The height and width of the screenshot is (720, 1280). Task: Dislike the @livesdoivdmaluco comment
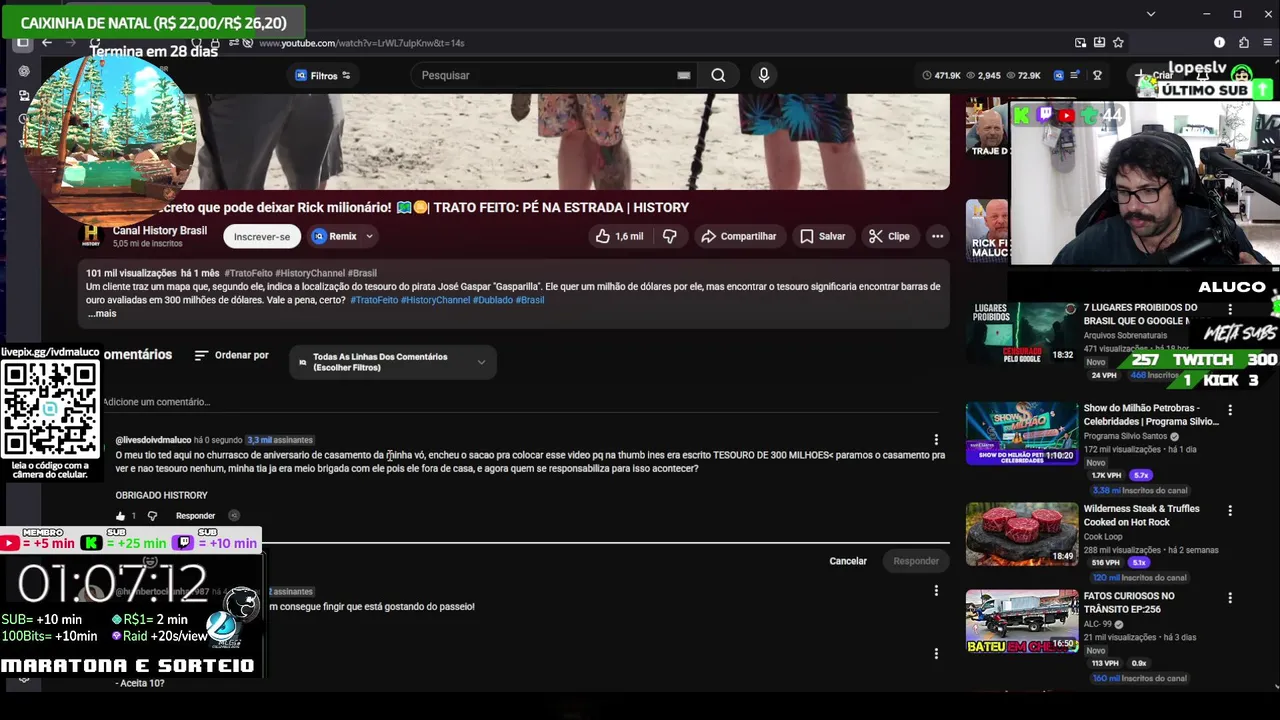click(152, 516)
